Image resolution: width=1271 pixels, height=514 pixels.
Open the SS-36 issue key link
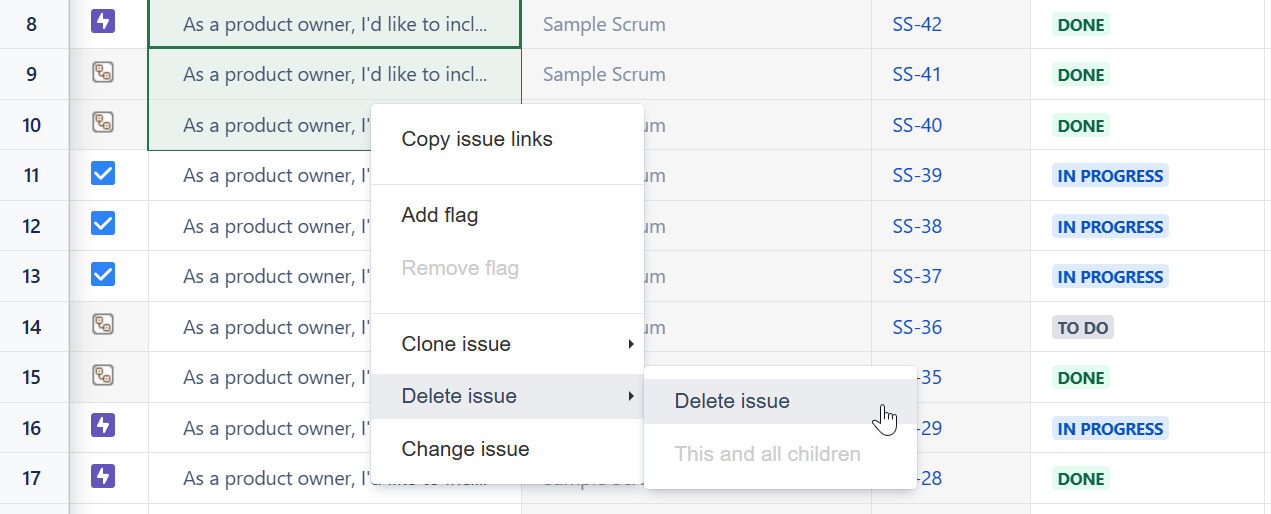[917, 327]
